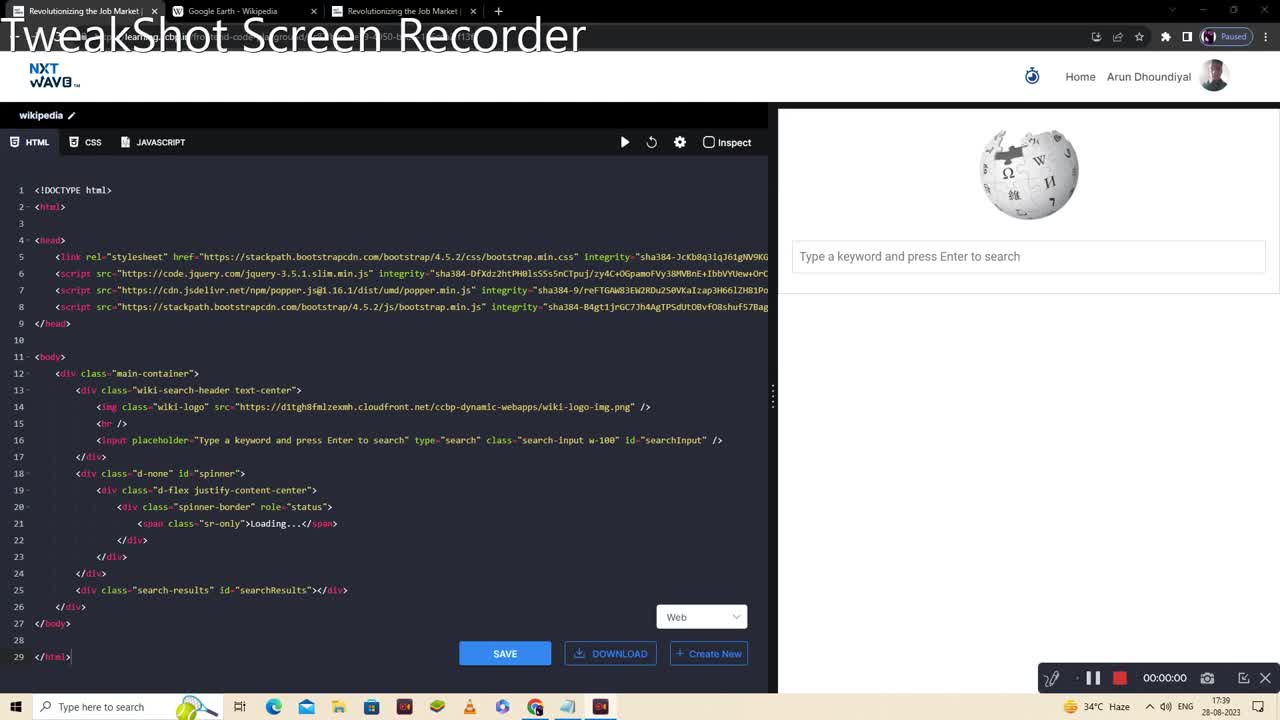Open Task View on taskbar
The height and width of the screenshot is (720, 1280).
pyautogui.click(x=240, y=707)
